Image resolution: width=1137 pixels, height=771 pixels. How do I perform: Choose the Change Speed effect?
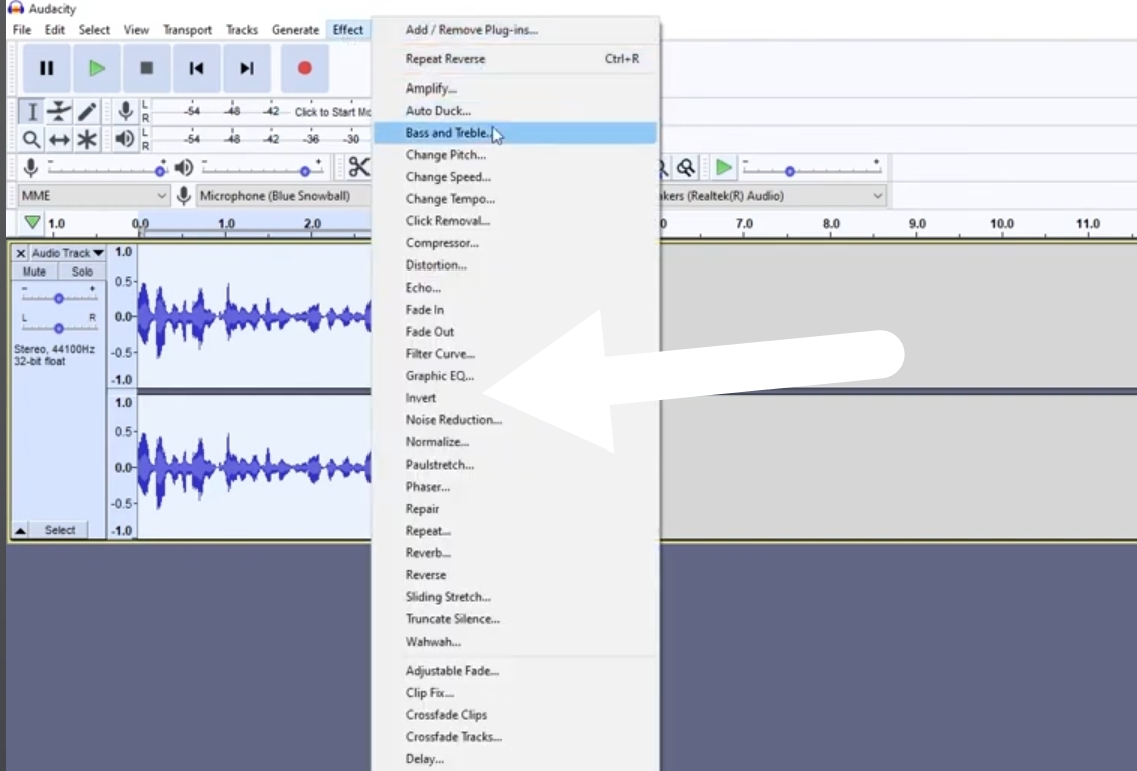(516, 177)
